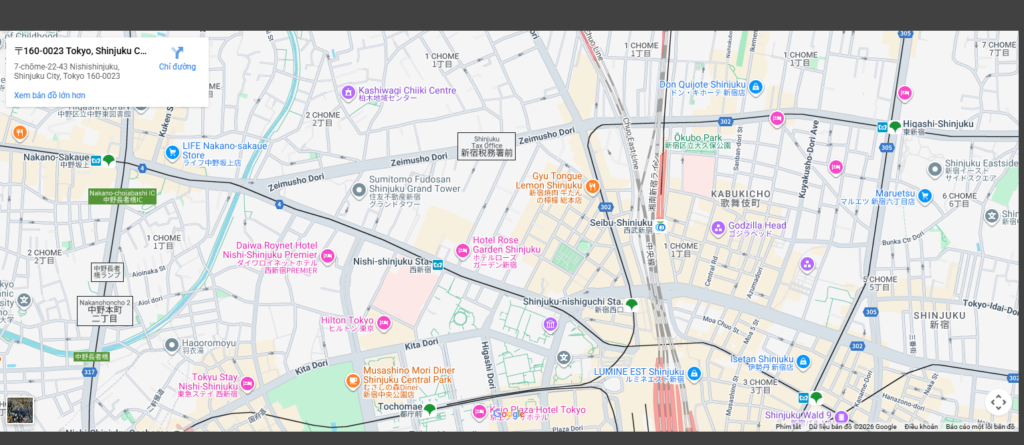Click the Maruetsu supermarket cart marker
This screenshot has height=445, width=1024.
(925, 196)
